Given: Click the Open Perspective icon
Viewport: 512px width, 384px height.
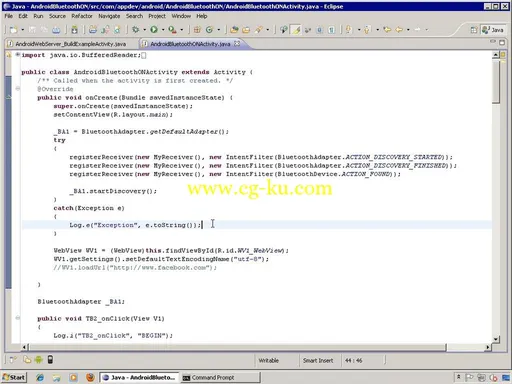Looking at the screenshot, I should pos(474,30).
